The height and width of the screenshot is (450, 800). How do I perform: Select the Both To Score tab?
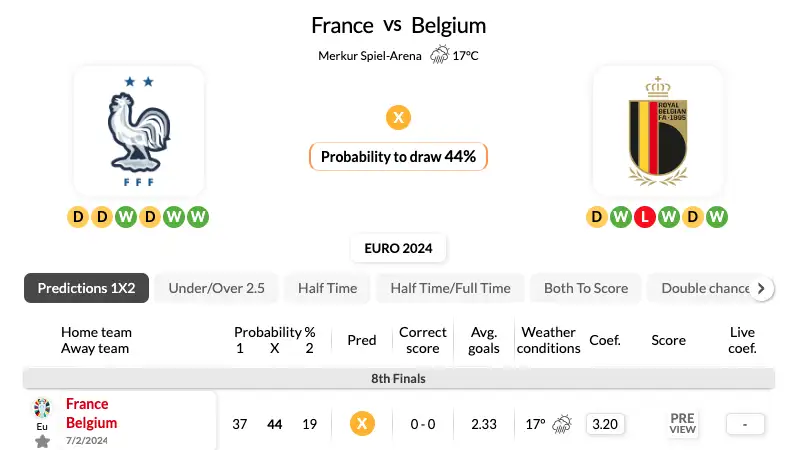586,288
